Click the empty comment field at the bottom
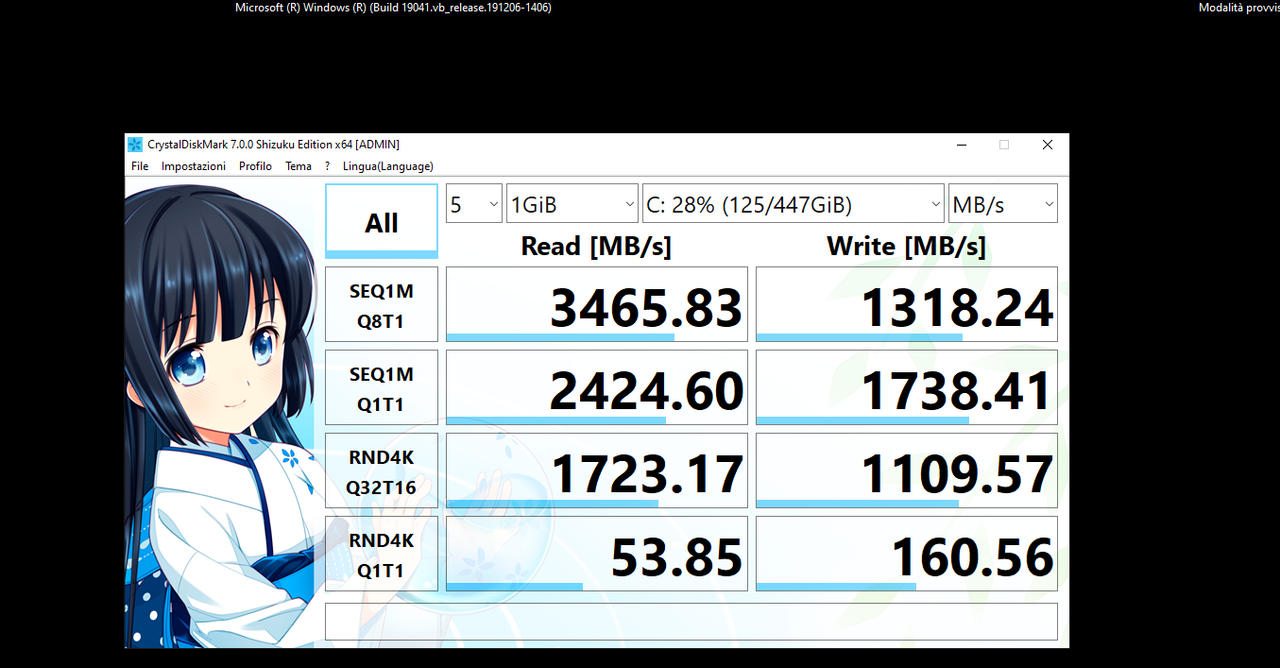Image resolution: width=1280 pixels, height=668 pixels. [x=691, y=621]
